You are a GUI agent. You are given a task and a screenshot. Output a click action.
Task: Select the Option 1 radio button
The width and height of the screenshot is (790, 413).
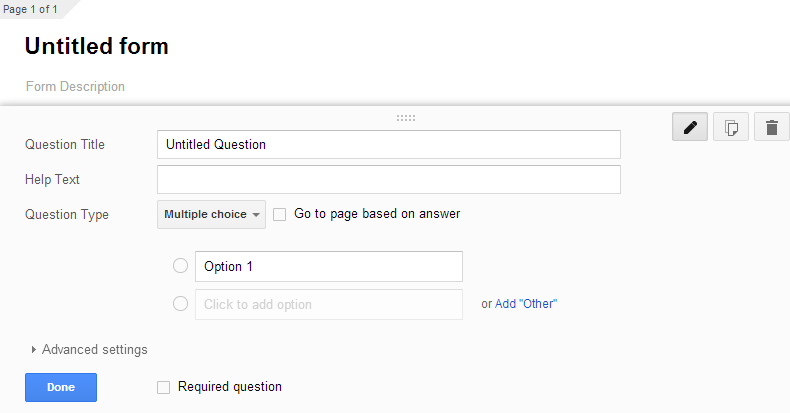(x=180, y=266)
